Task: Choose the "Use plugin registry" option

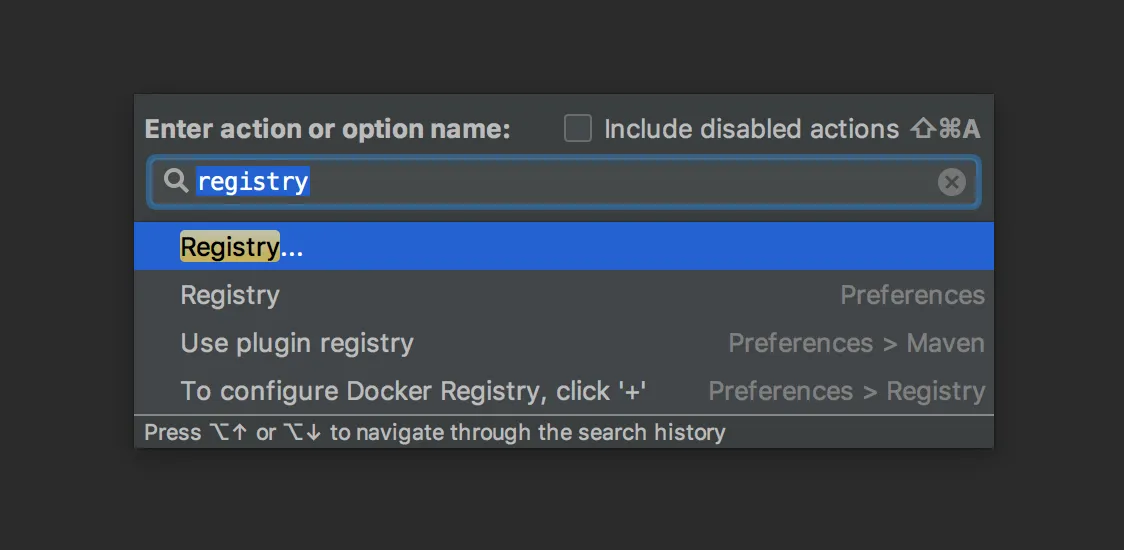Action: (563, 343)
